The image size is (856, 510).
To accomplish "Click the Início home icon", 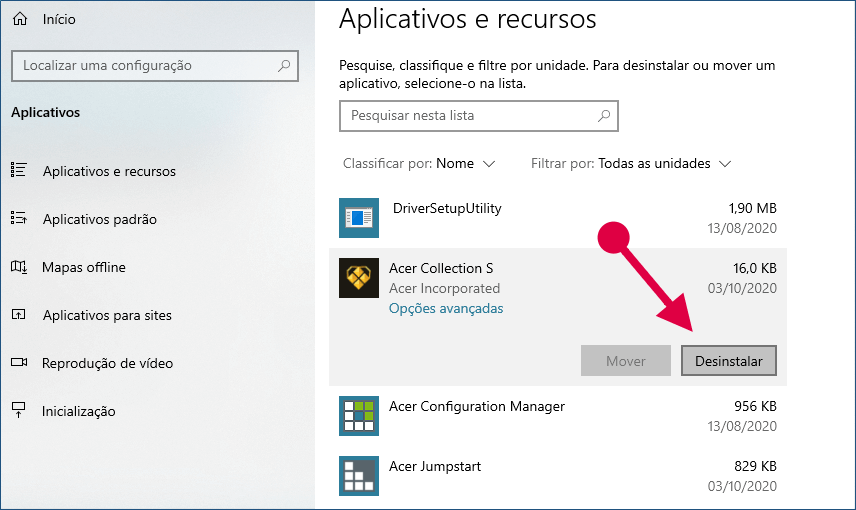I will click(20, 19).
